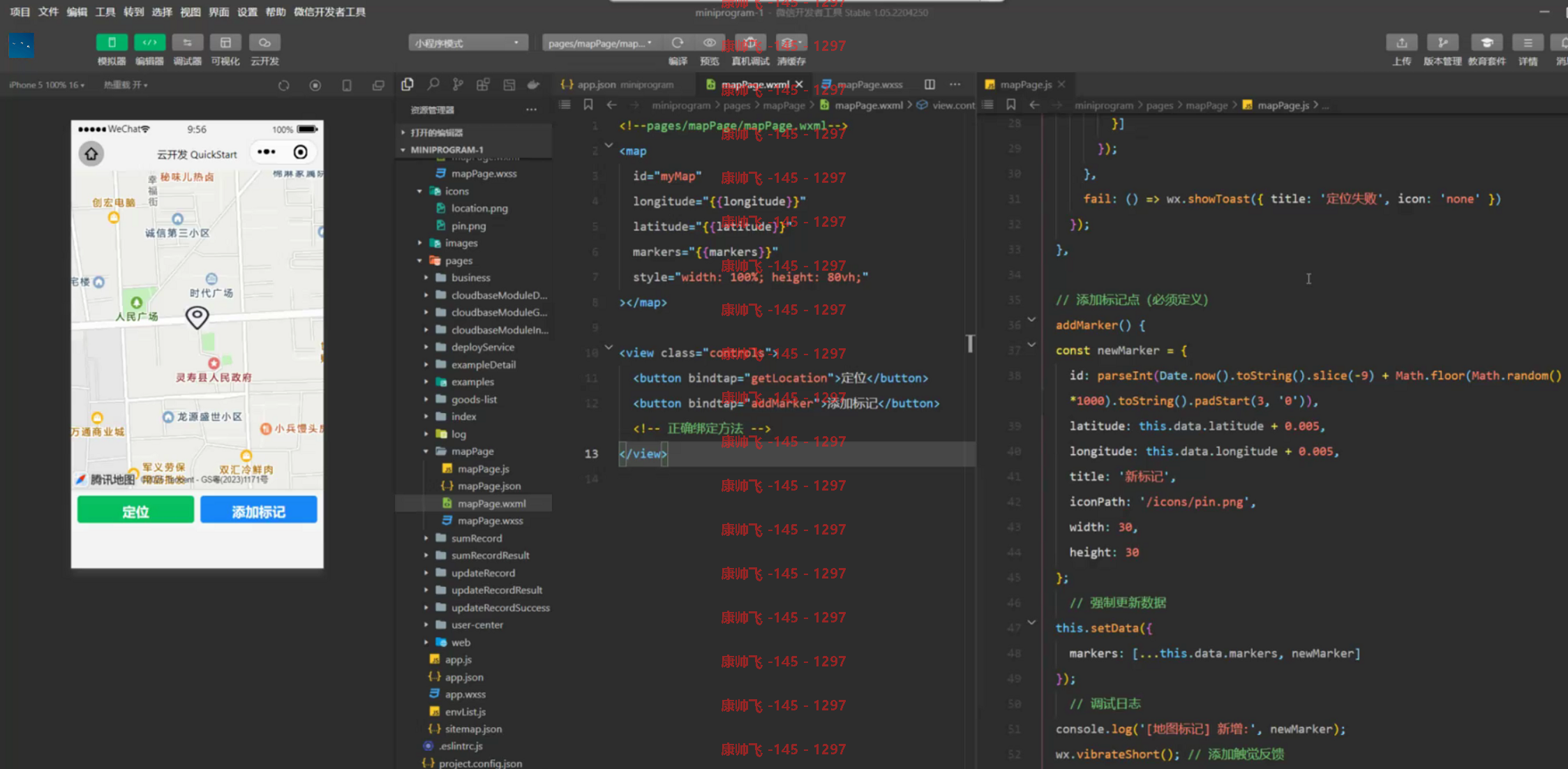Tap the home icon in simulator header

pyautogui.click(x=91, y=154)
